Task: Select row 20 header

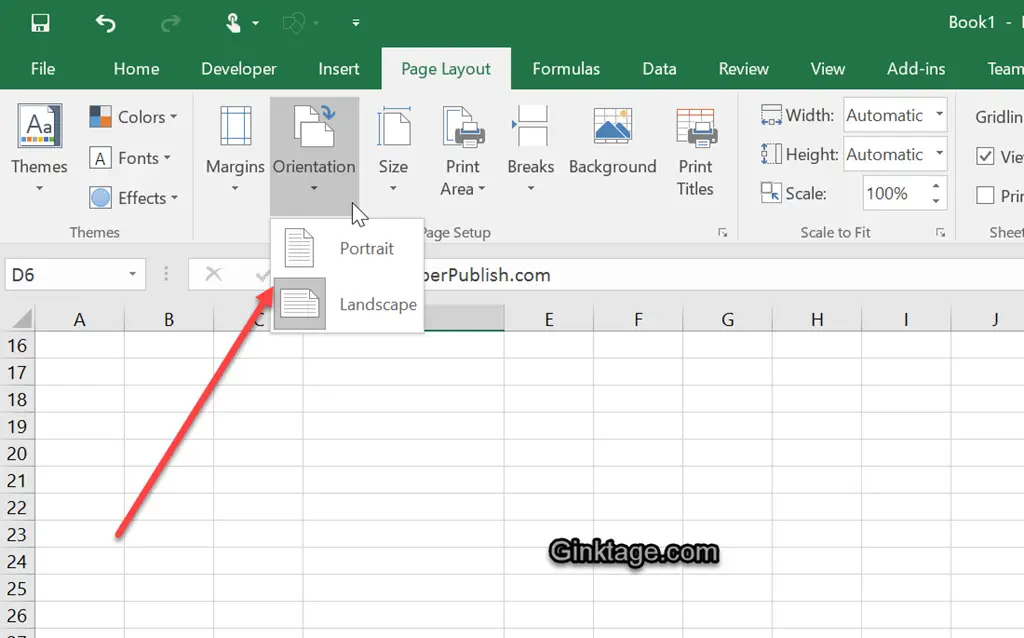Action: pyautogui.click(x=17, y=454)
